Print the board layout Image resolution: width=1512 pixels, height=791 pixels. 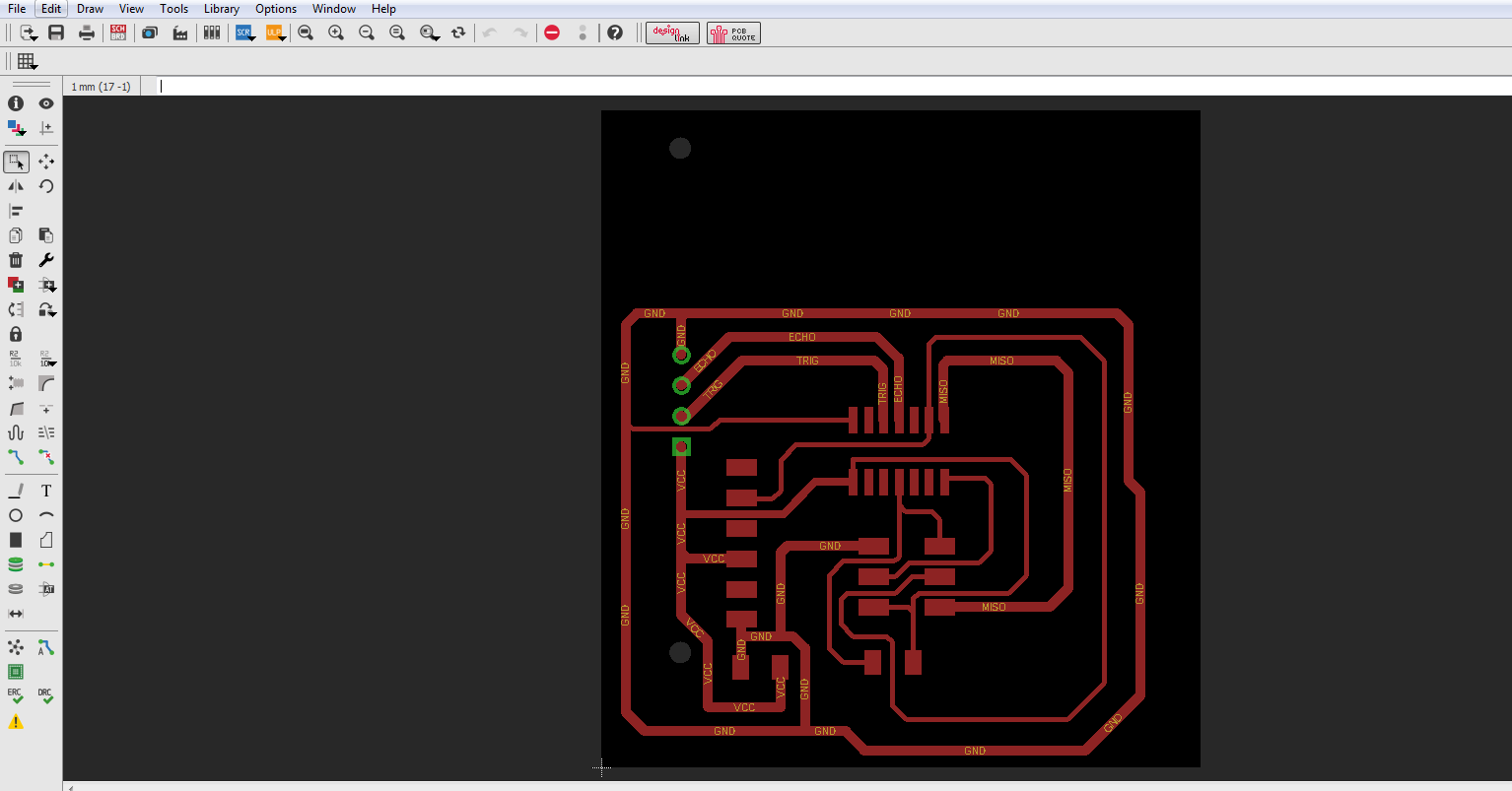tap(87, 33)
